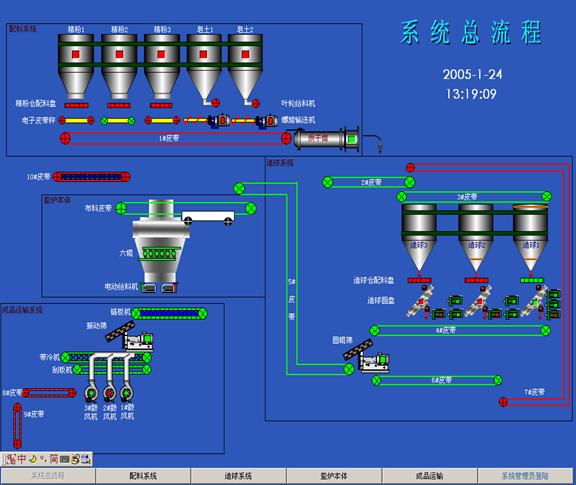Toggle the red indicator on 精粉2 silo

tap(119, 54)
